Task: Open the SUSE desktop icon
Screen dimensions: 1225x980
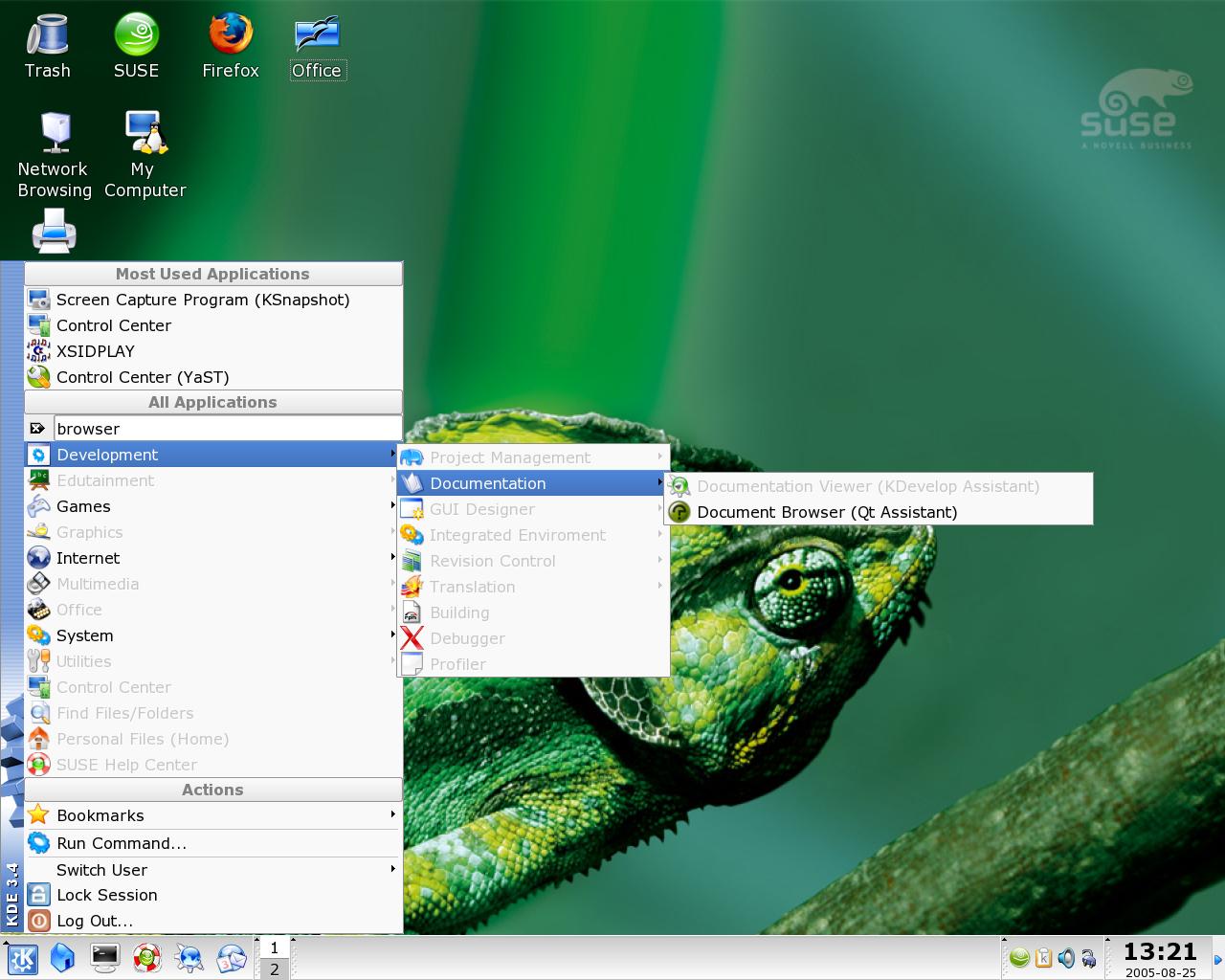Action: (x=136, y=46)
